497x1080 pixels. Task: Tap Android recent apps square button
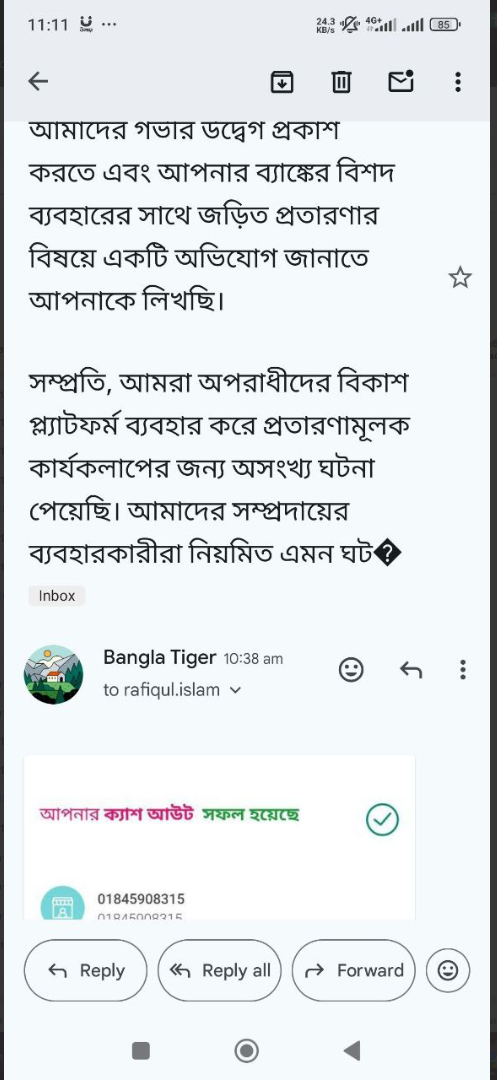pos(140,1050)
